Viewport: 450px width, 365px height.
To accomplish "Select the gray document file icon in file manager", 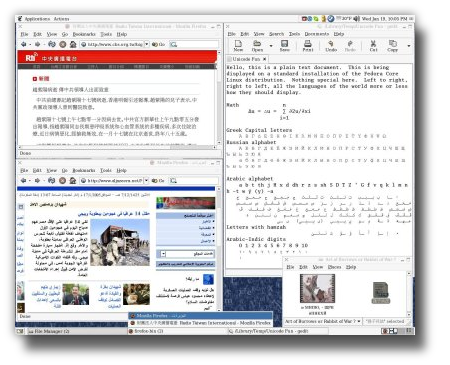I will [380, 292].
